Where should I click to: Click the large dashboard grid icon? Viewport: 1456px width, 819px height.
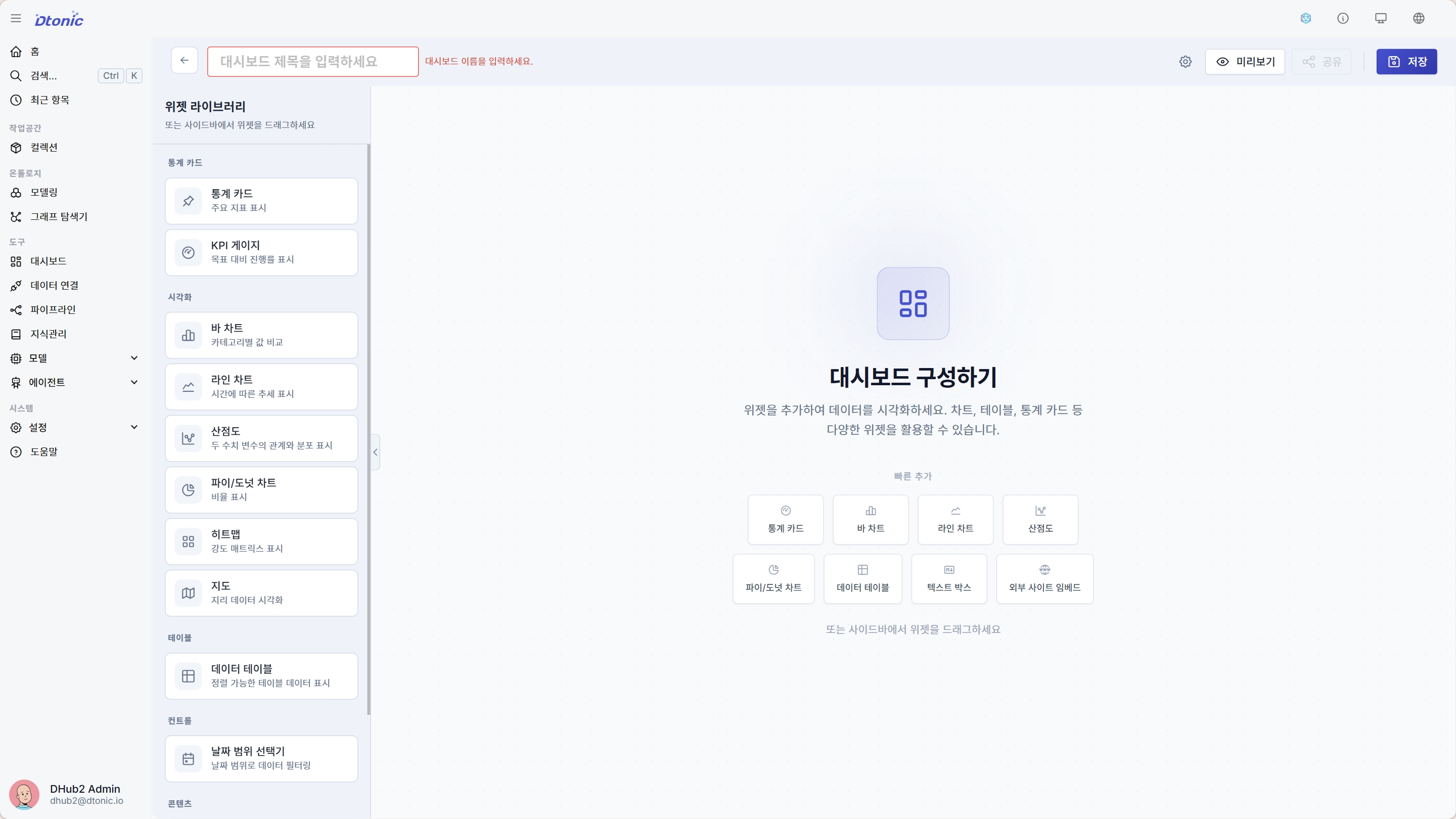click(x=913, y=303)
